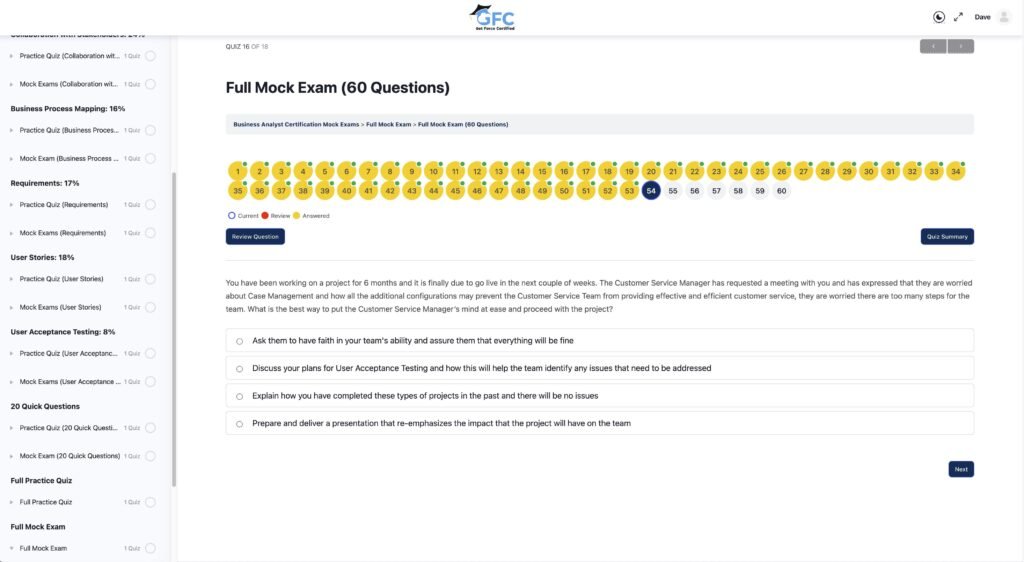Click 'User Stories: 18%' section heading
Screen dimensions: 1024x562
coord(42,257)
